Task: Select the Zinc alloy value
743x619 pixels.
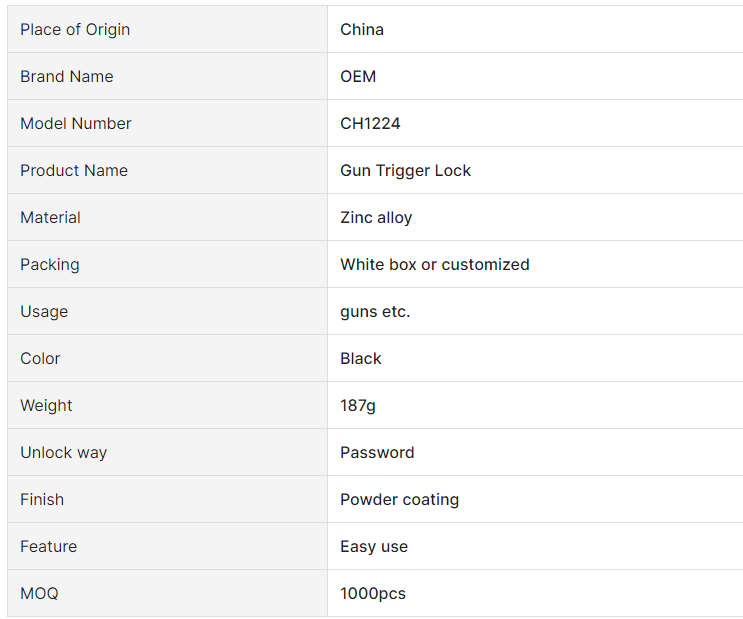Action: pyautogui.click(x=376, y=218)
